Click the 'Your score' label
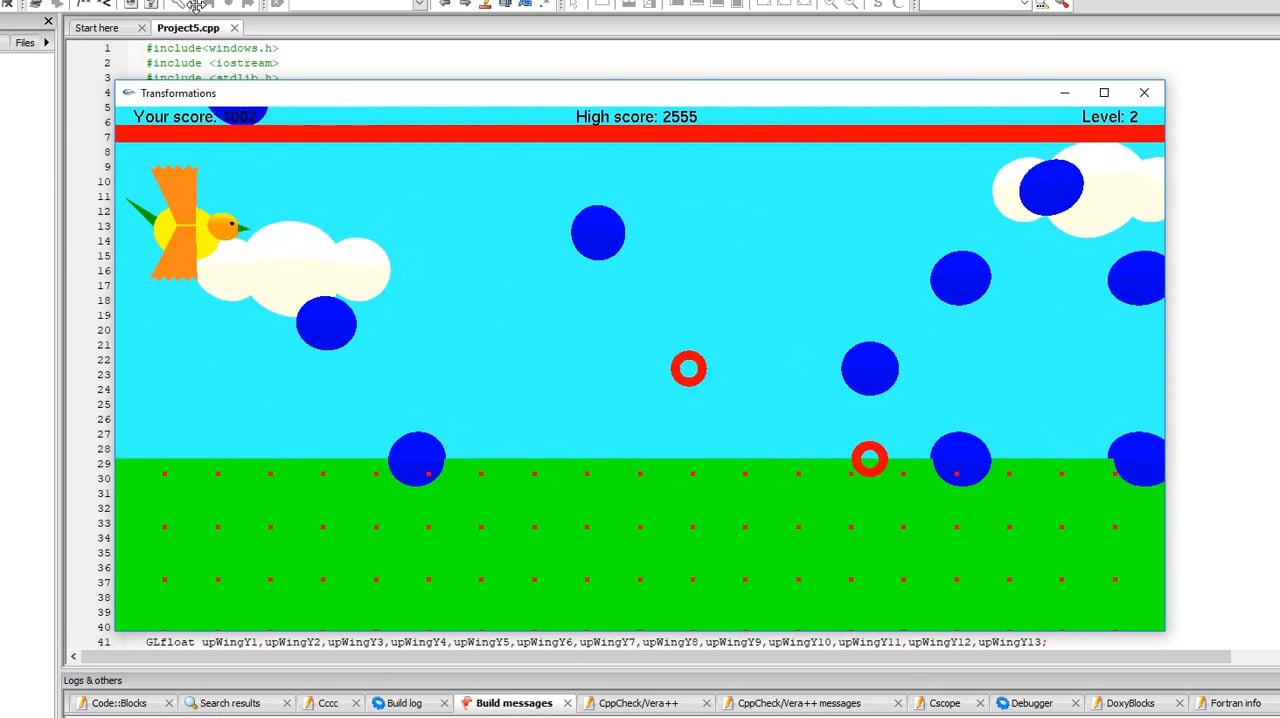Viewport: 1280px width, 718px height. coord(175,117)
